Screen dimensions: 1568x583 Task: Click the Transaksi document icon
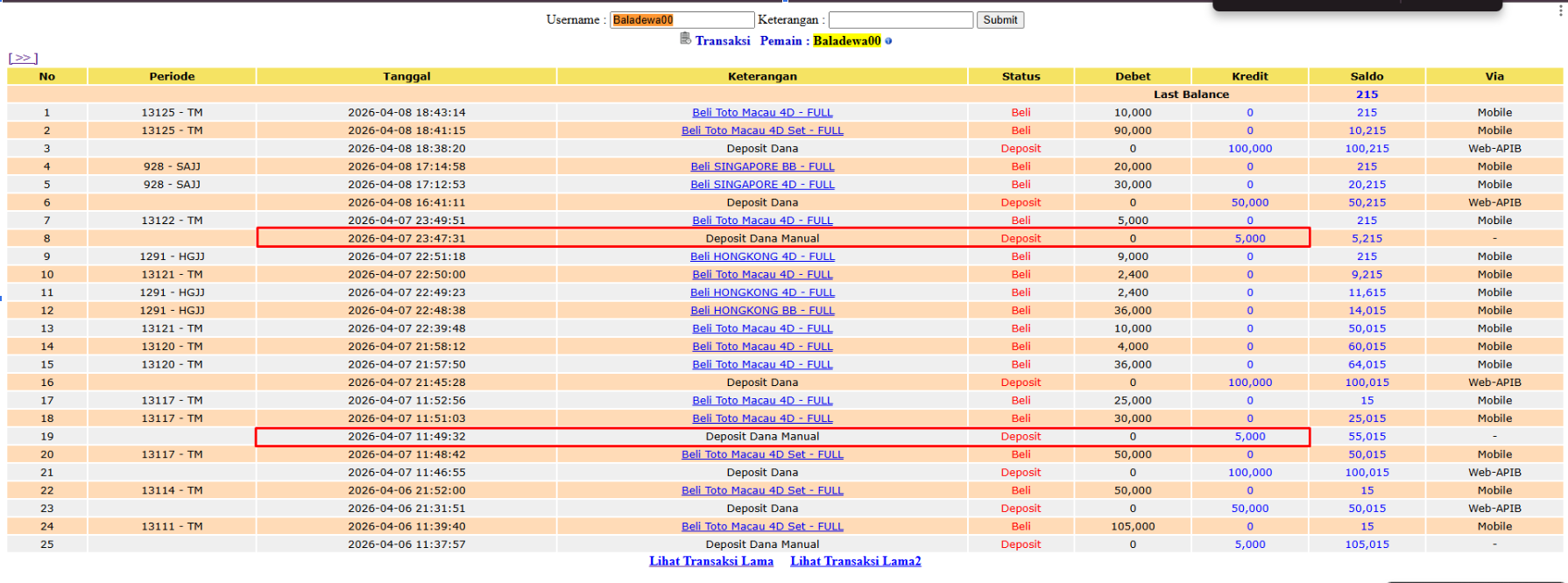685,39
